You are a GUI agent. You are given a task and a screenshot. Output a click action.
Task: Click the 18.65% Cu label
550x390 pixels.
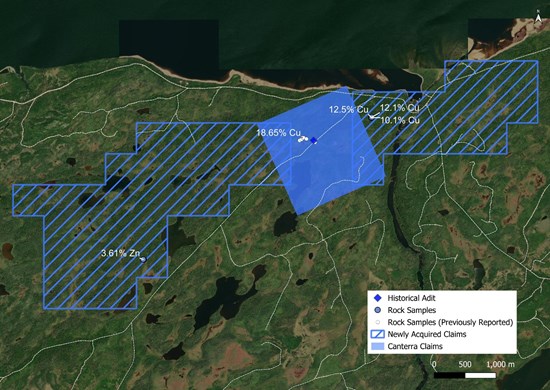coord(279,133)
